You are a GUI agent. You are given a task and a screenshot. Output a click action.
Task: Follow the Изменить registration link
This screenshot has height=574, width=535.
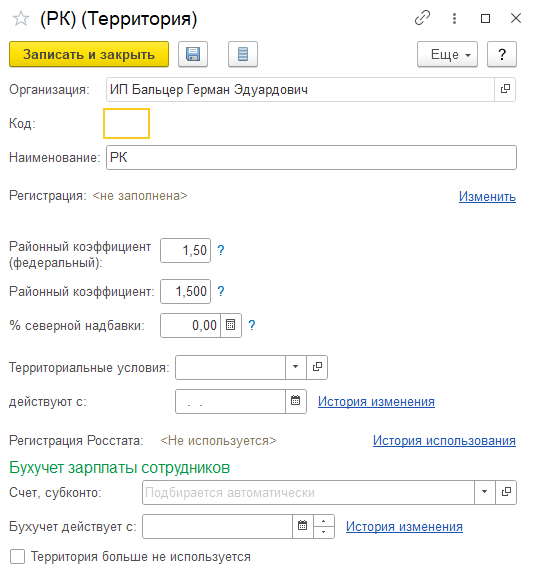pos(487,197)
